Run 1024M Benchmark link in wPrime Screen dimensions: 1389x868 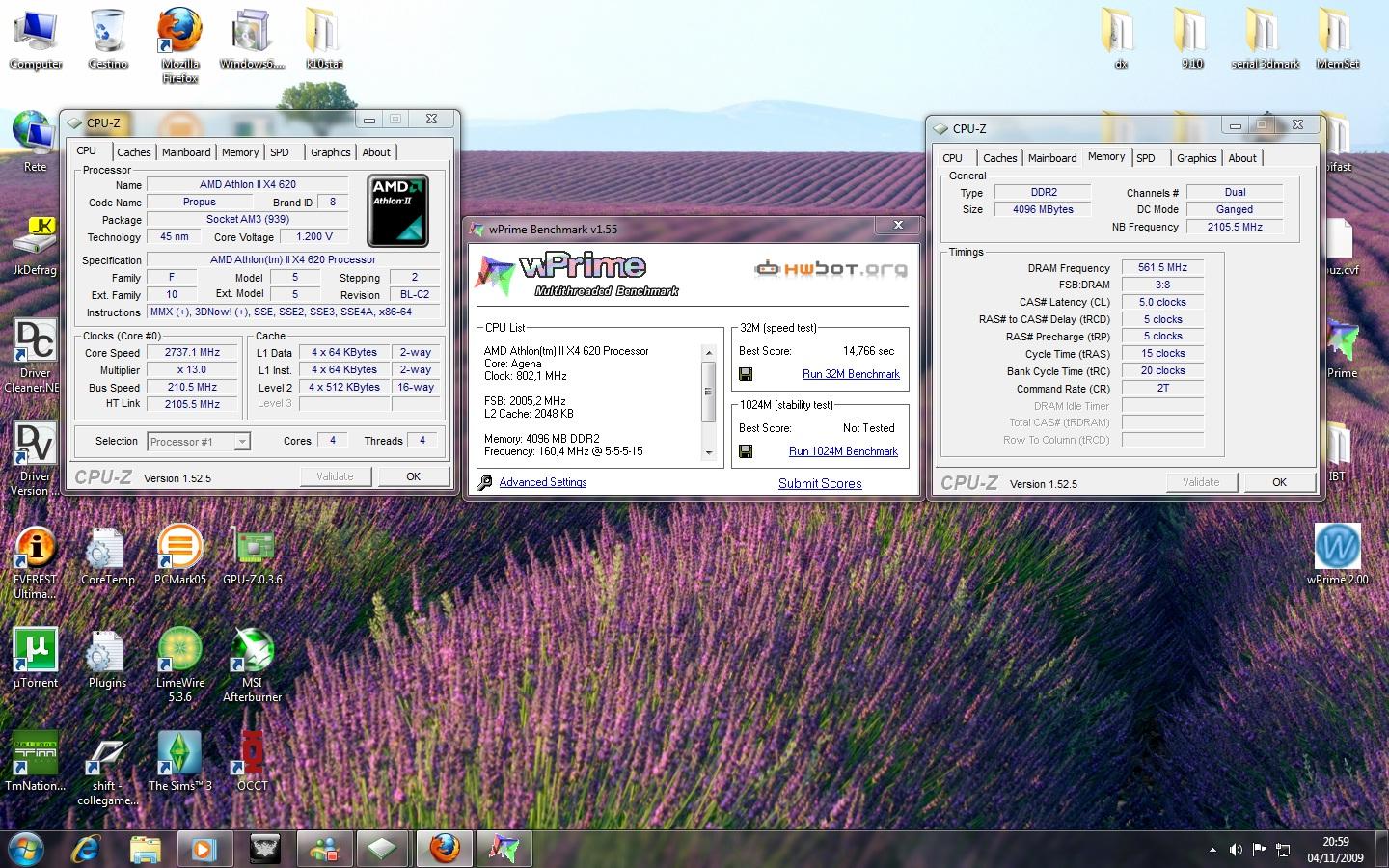point(843,451)
